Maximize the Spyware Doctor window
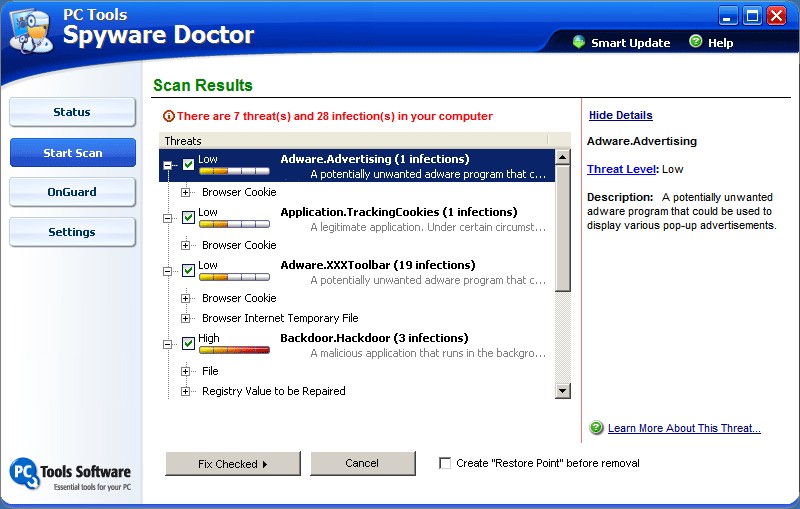This screenshot has height=509, width=800. coord(753,16)
